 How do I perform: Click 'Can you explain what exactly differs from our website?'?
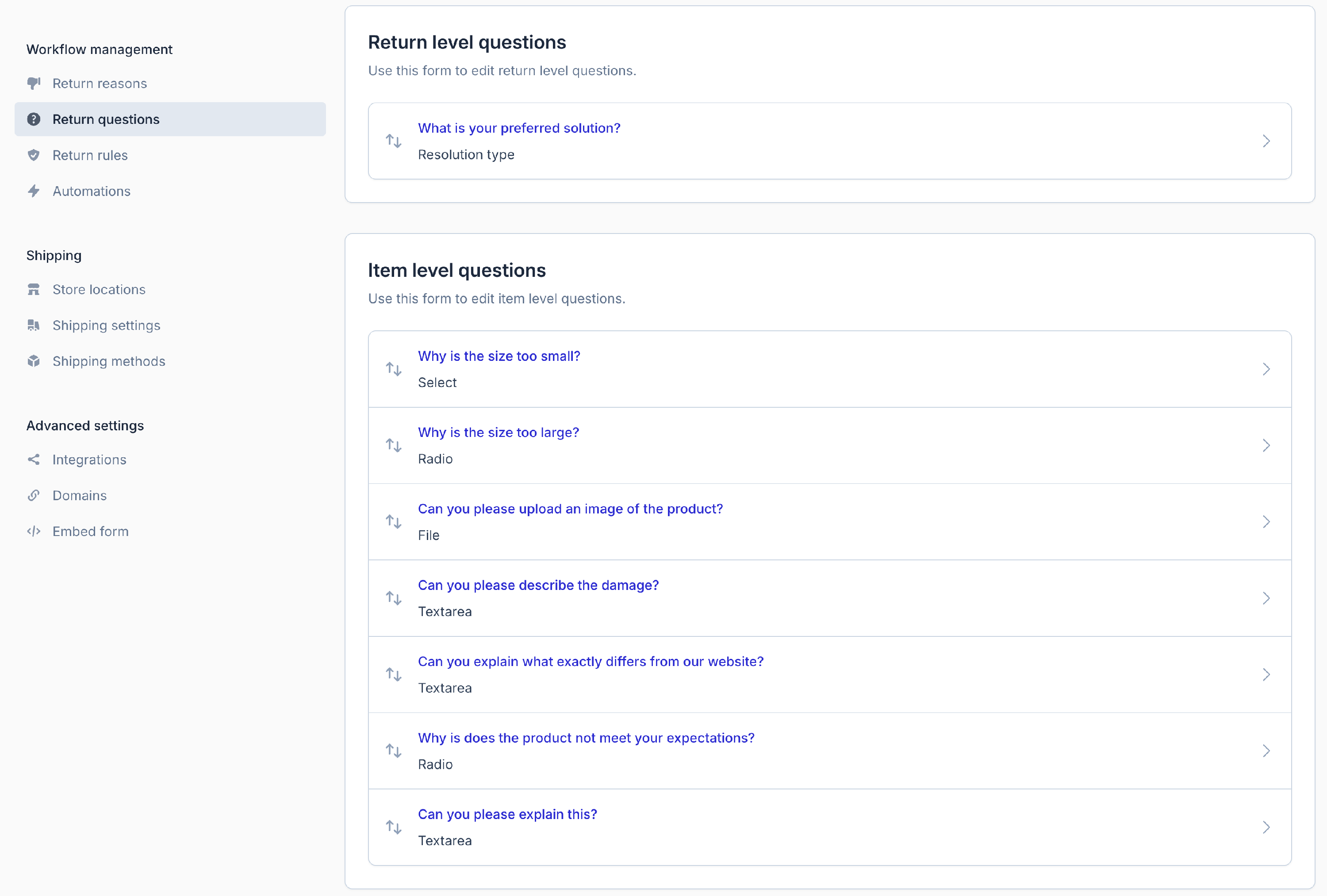[591, 661]
